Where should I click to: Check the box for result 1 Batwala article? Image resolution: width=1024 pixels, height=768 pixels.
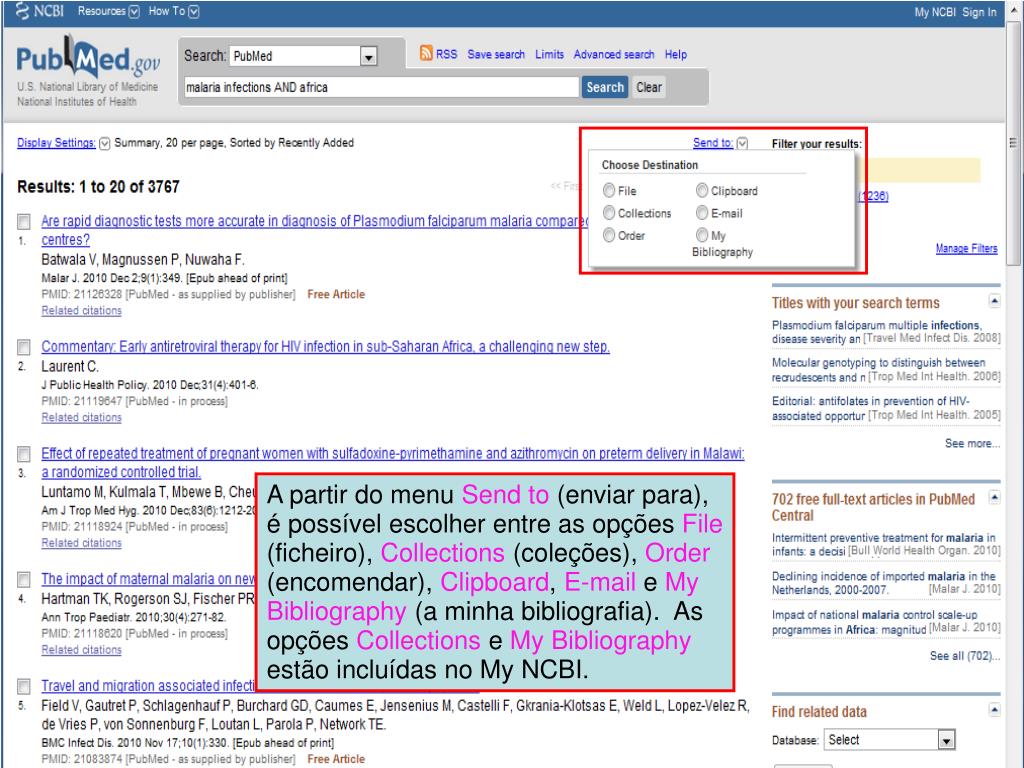coord(24,221)
